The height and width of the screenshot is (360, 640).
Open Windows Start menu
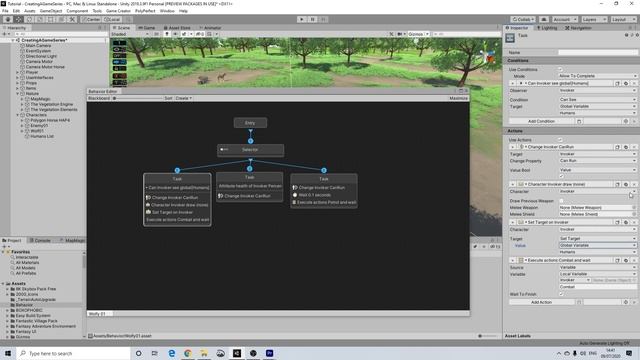(8, 353)
